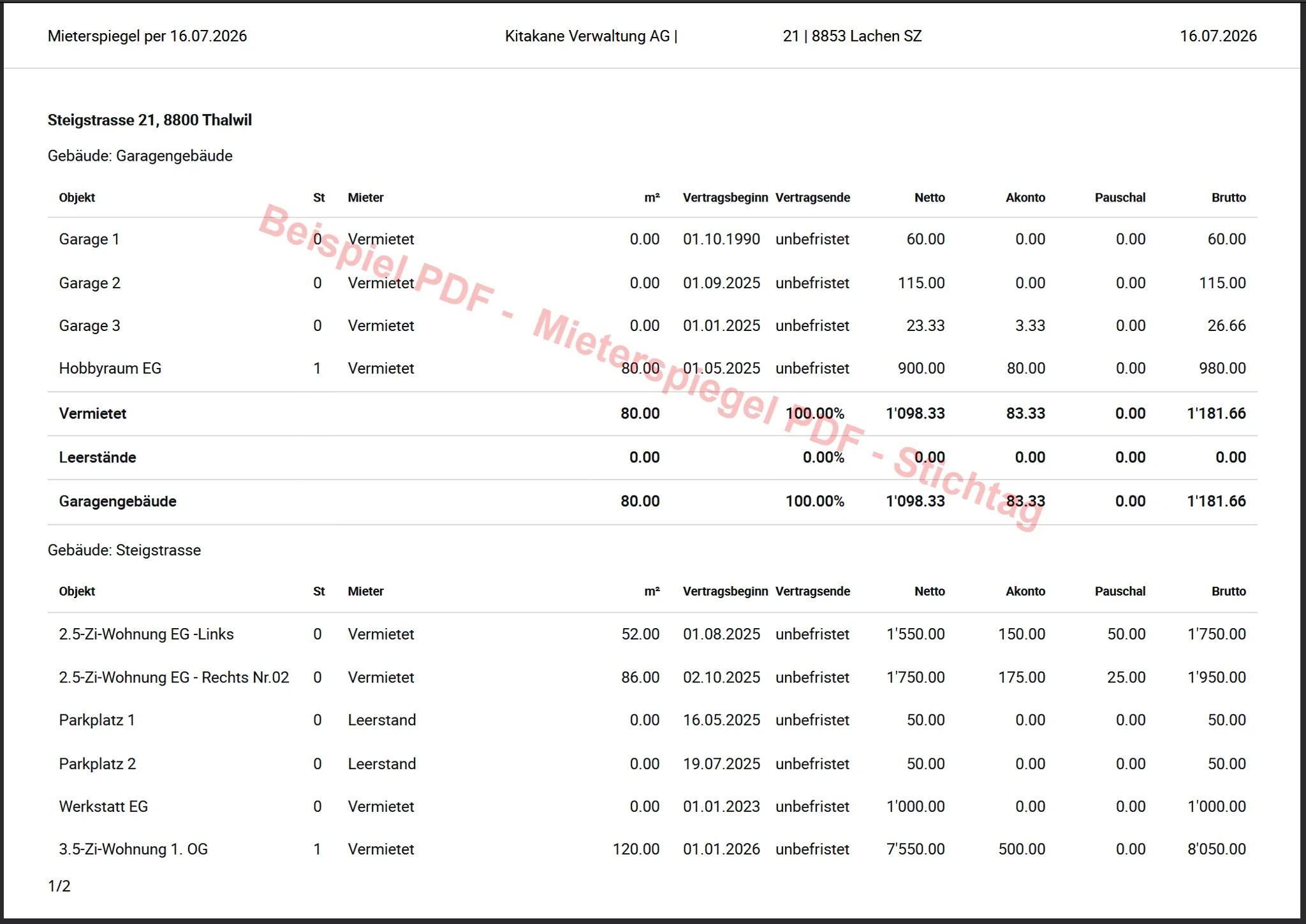1306x924 pixels.
Task: Select contract start '01.01.2023' of Werkstatt EG
Action: [721, 807]
